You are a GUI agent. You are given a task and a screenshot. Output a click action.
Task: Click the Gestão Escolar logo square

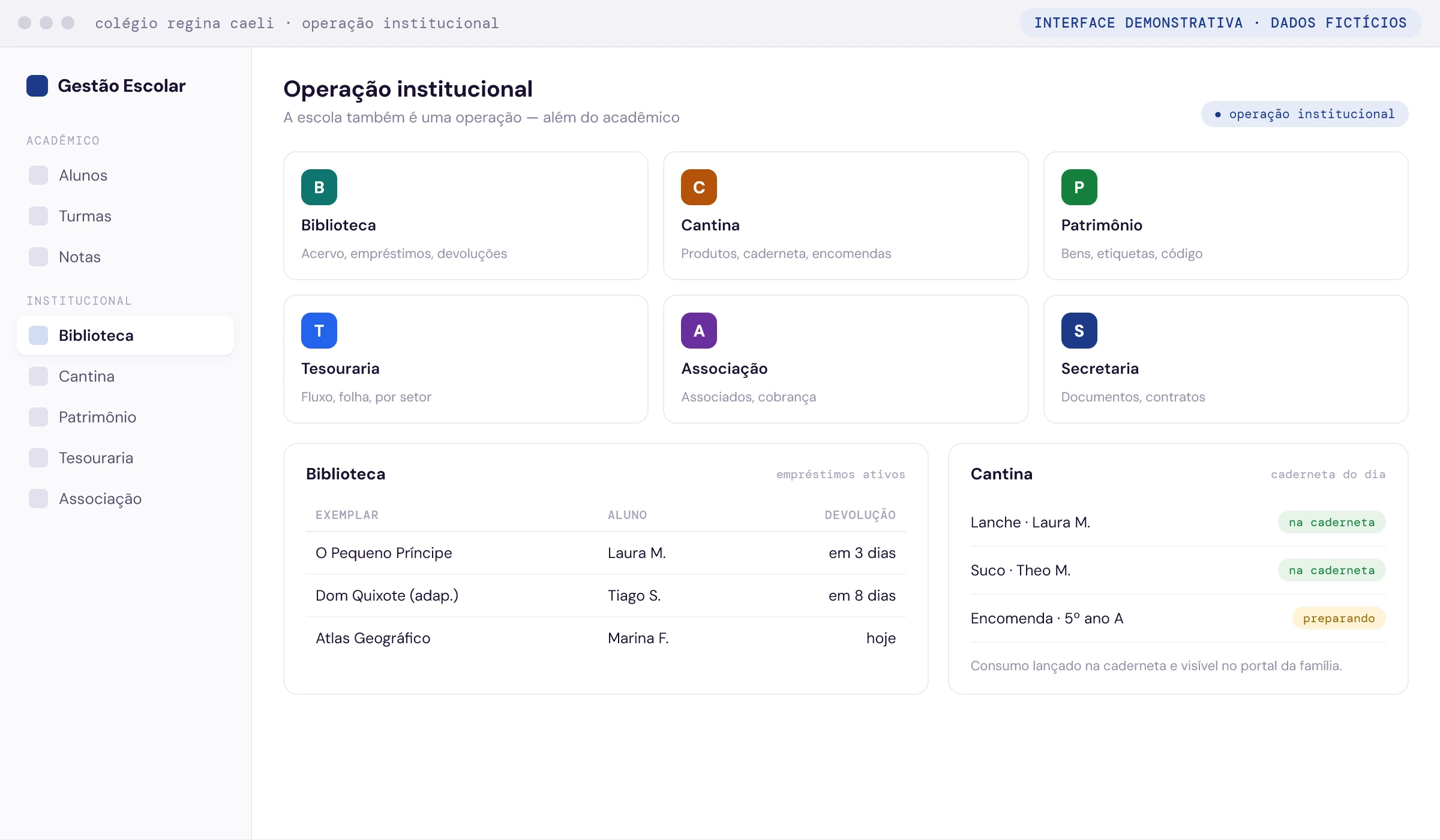pos(37,86)
